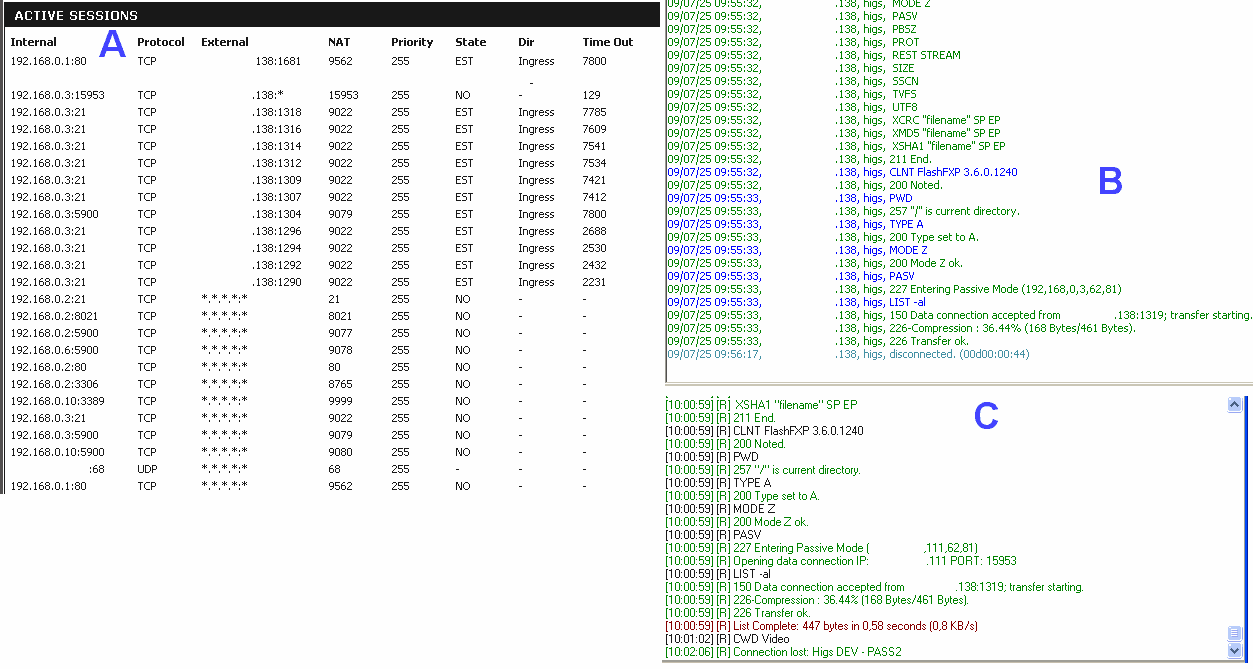Click 'List Complete: 447 bytes' red line
This screenshot has height=669, width=1253.
pos(821,626)
